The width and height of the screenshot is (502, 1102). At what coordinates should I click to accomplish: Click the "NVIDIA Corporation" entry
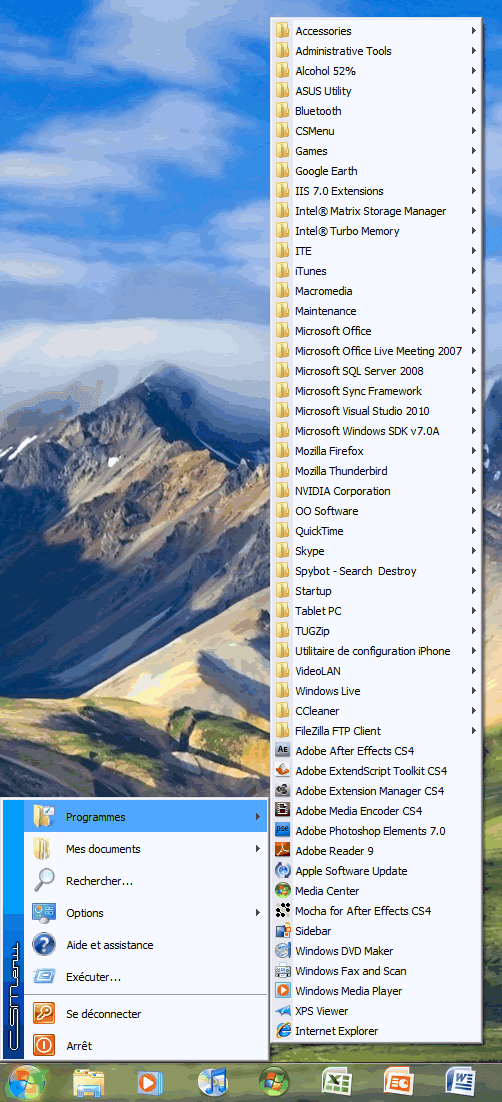click(377, 491)
